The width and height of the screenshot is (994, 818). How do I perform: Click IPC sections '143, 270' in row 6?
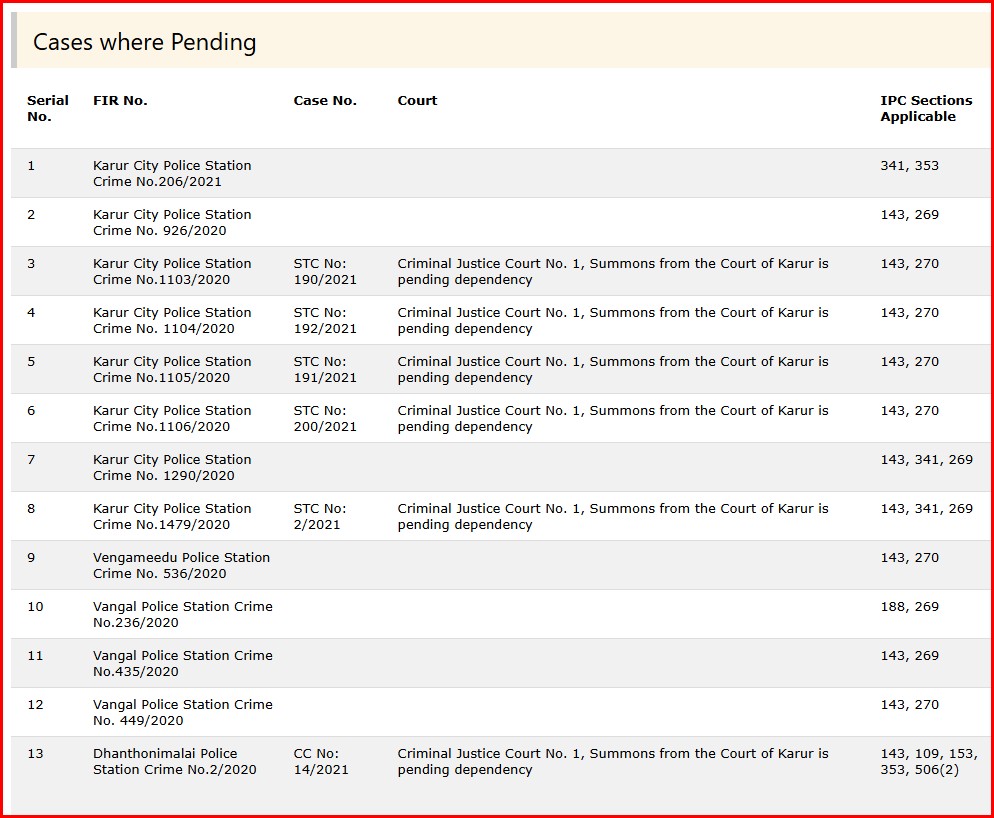pyautogui.click(x=909, y=410)
